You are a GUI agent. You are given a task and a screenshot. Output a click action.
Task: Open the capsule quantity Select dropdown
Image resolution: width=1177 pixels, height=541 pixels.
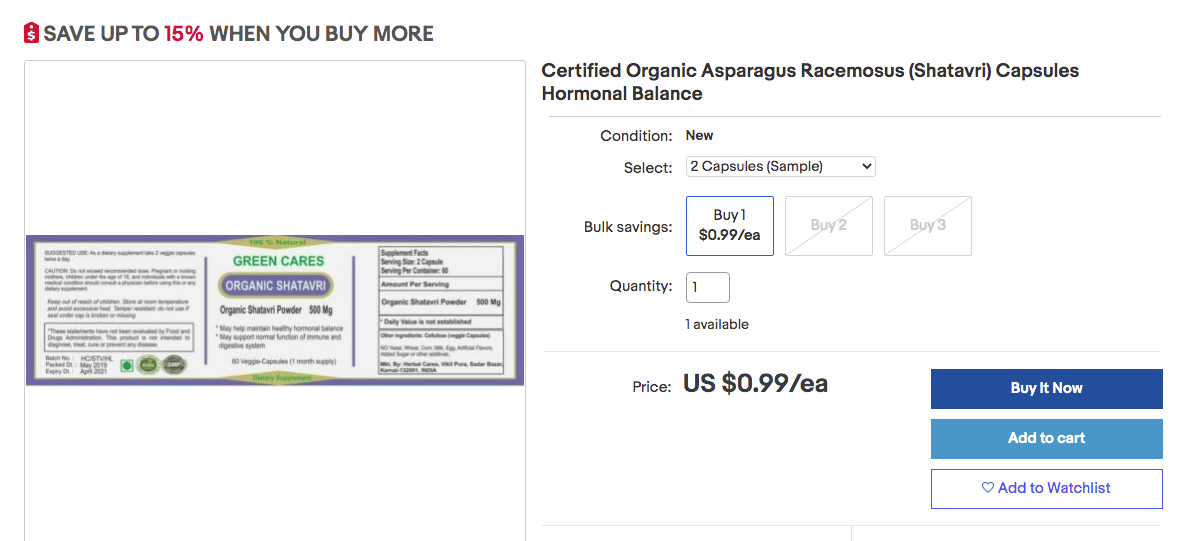781,167
